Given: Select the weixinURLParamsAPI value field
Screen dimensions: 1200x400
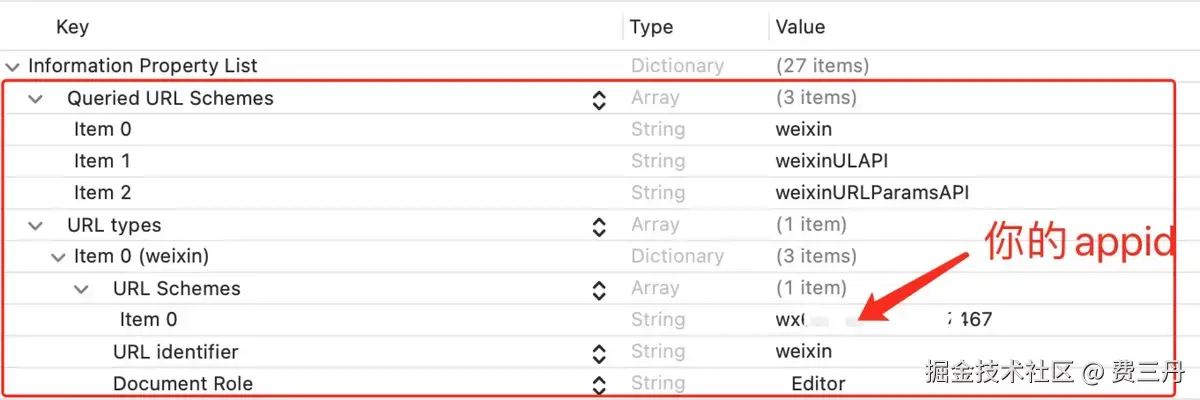Looking at the screenshot, I should (872, 193).
